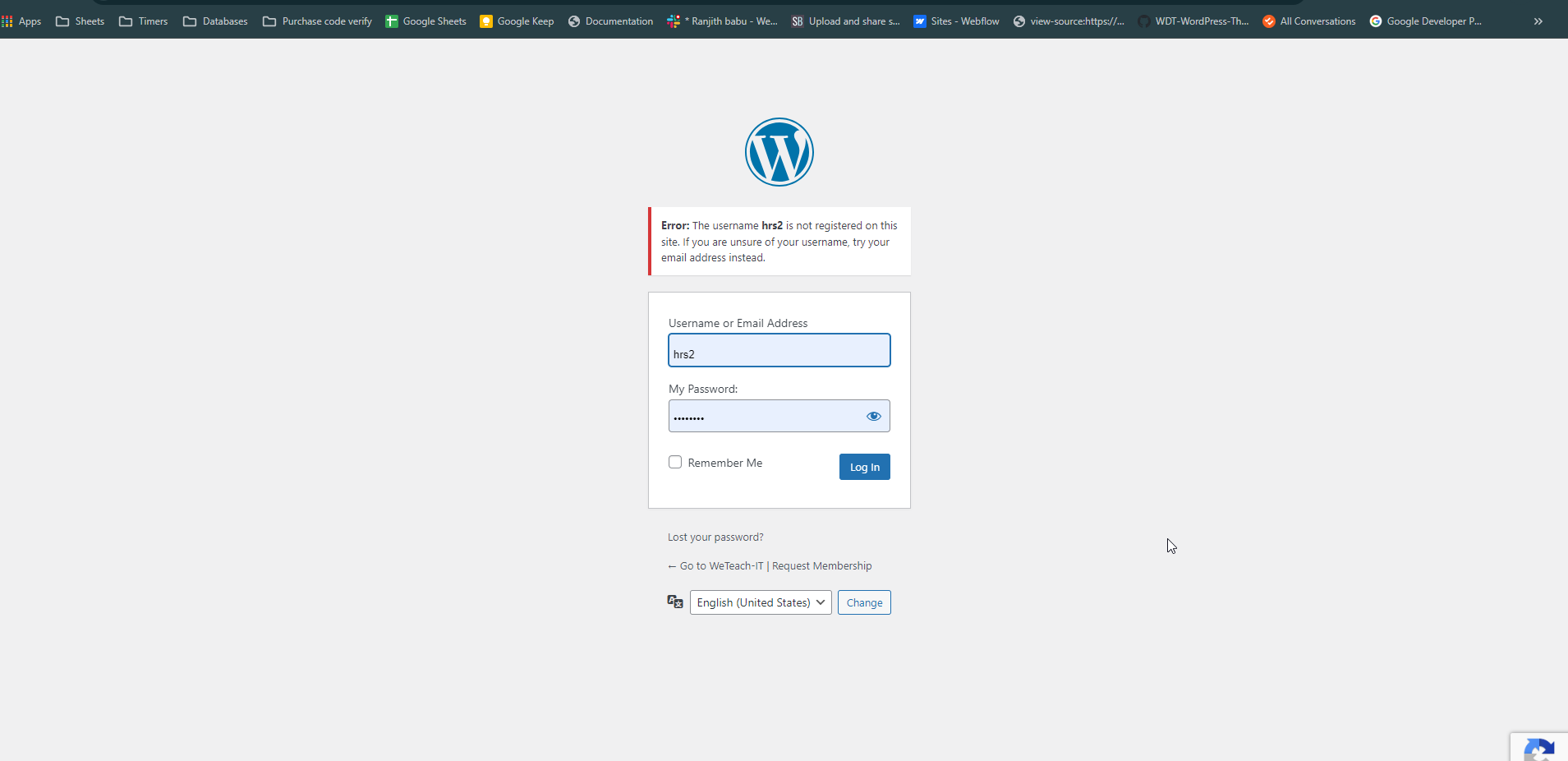Open the Sheets bookmarks folder
The width and height of the screenshot is (1568, 761).
point(80,21)
